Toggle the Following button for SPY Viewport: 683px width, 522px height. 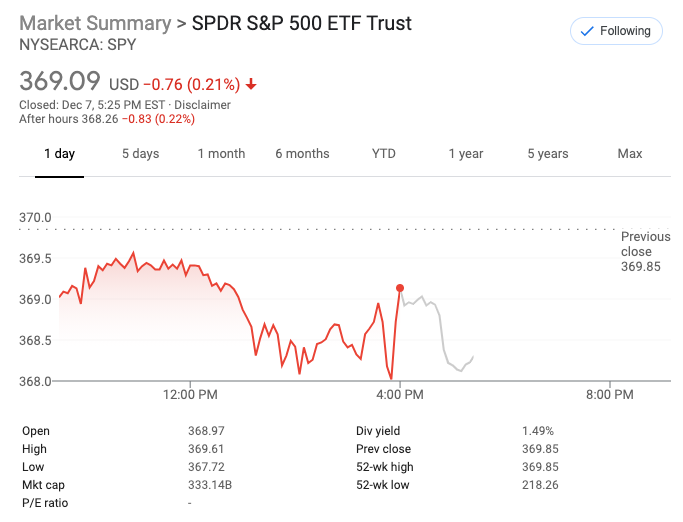coord(616,31)
